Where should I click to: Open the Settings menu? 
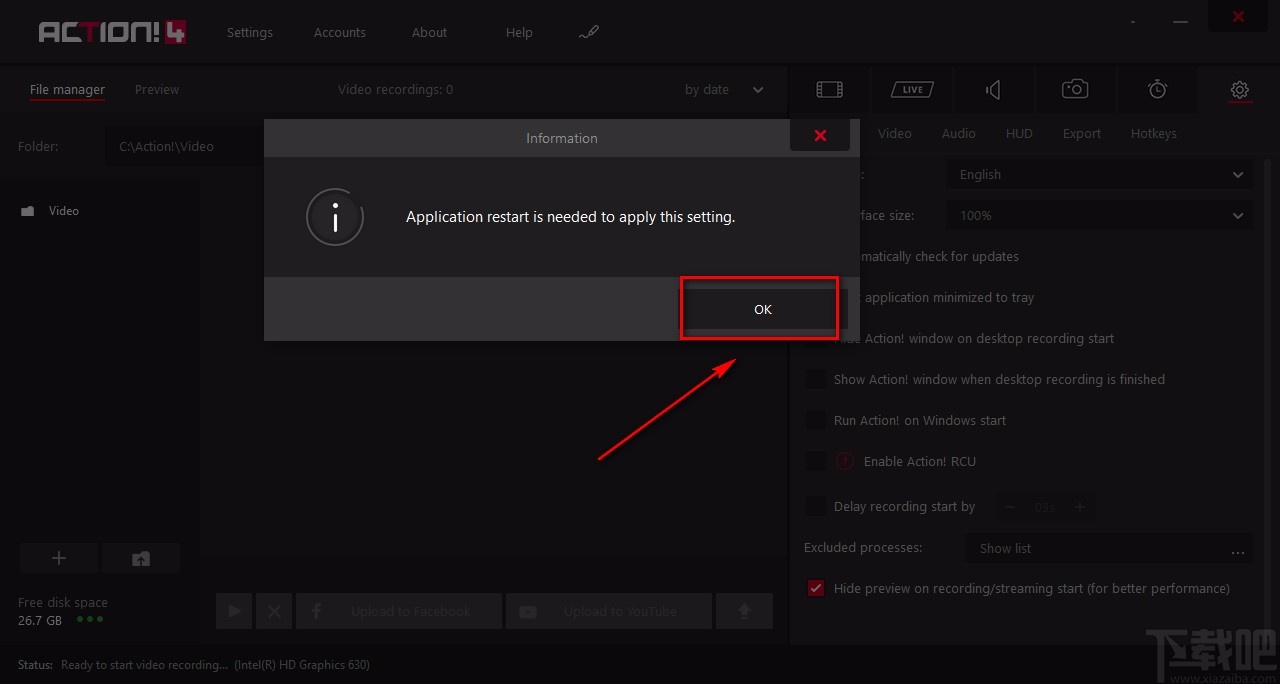click(250, 32)
